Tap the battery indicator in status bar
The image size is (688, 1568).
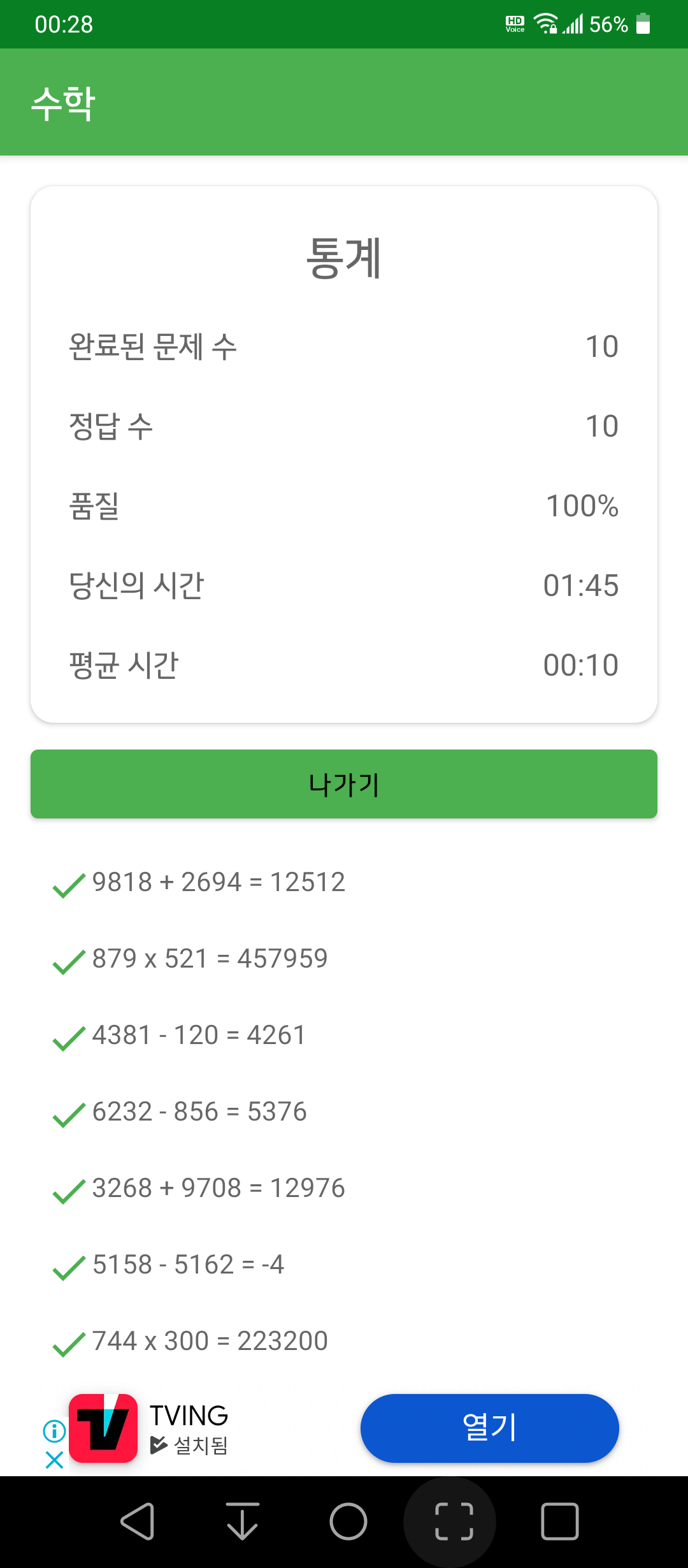click(643, 24)
